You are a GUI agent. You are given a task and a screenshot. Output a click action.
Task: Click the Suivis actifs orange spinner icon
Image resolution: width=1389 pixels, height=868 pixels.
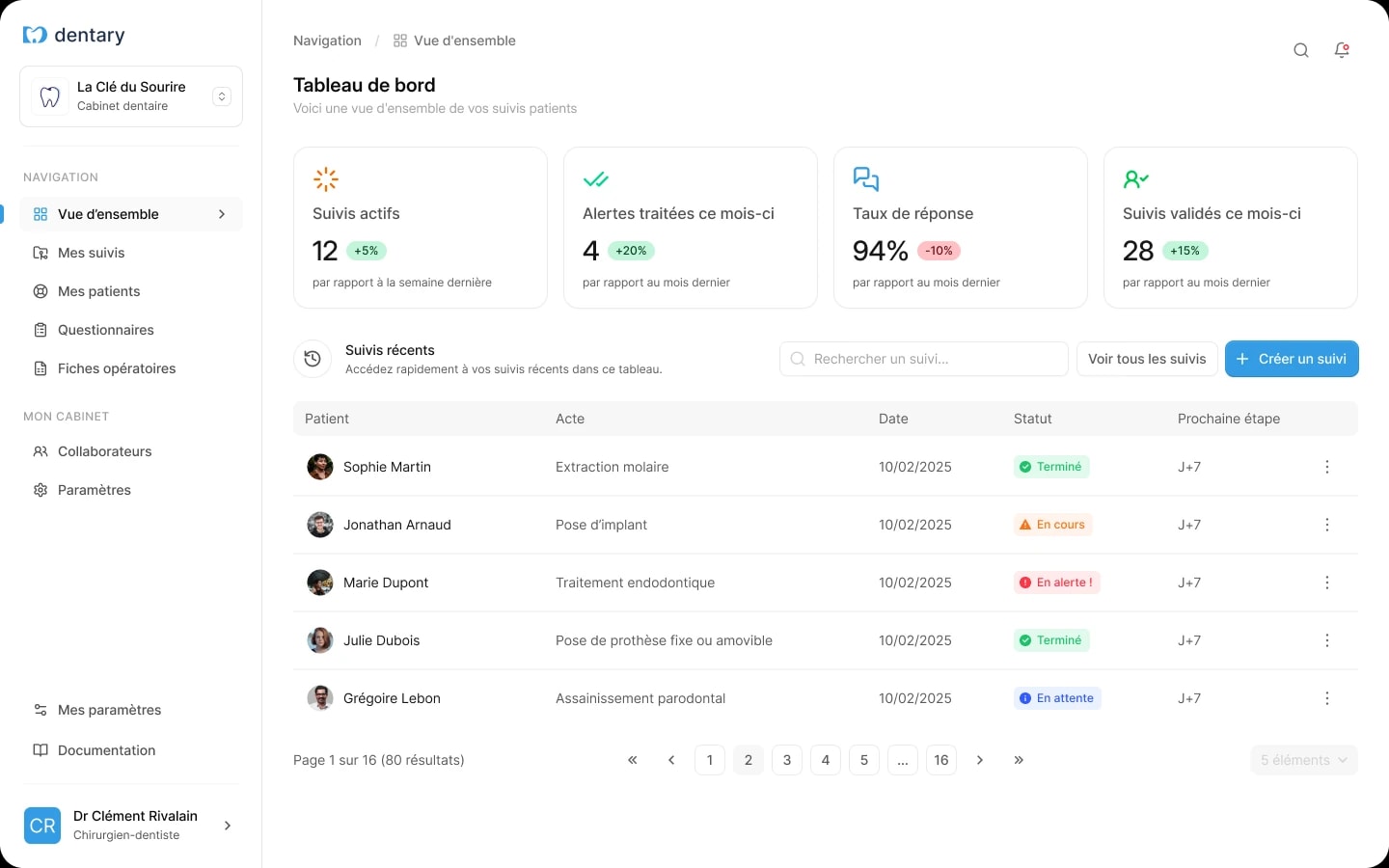(x=326, y=179)
